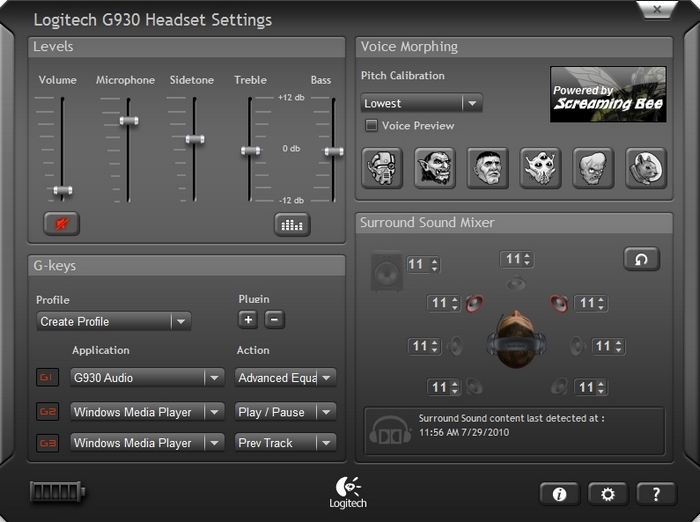This screenshot has height=522, width=700.
Task: Click the subwoofer speaker icon
Action: (x=387, y=271)
